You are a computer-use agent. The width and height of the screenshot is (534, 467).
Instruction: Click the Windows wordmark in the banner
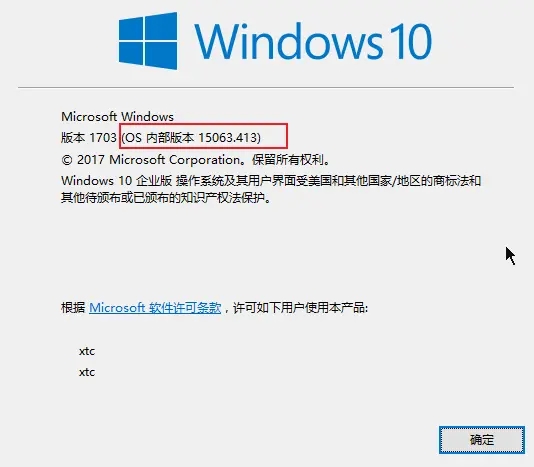288,41
